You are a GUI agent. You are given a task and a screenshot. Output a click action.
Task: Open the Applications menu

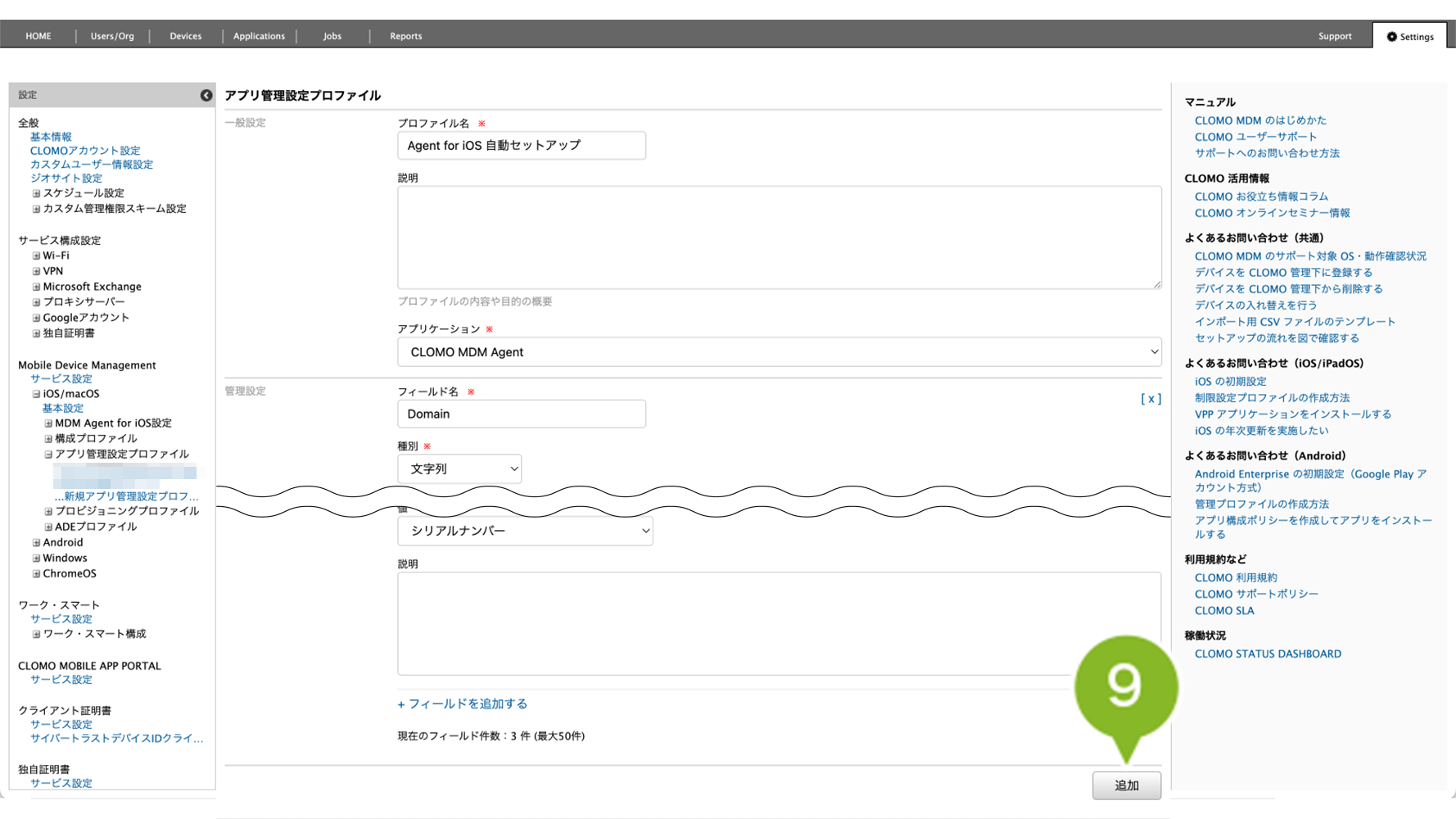coord(259,36)
